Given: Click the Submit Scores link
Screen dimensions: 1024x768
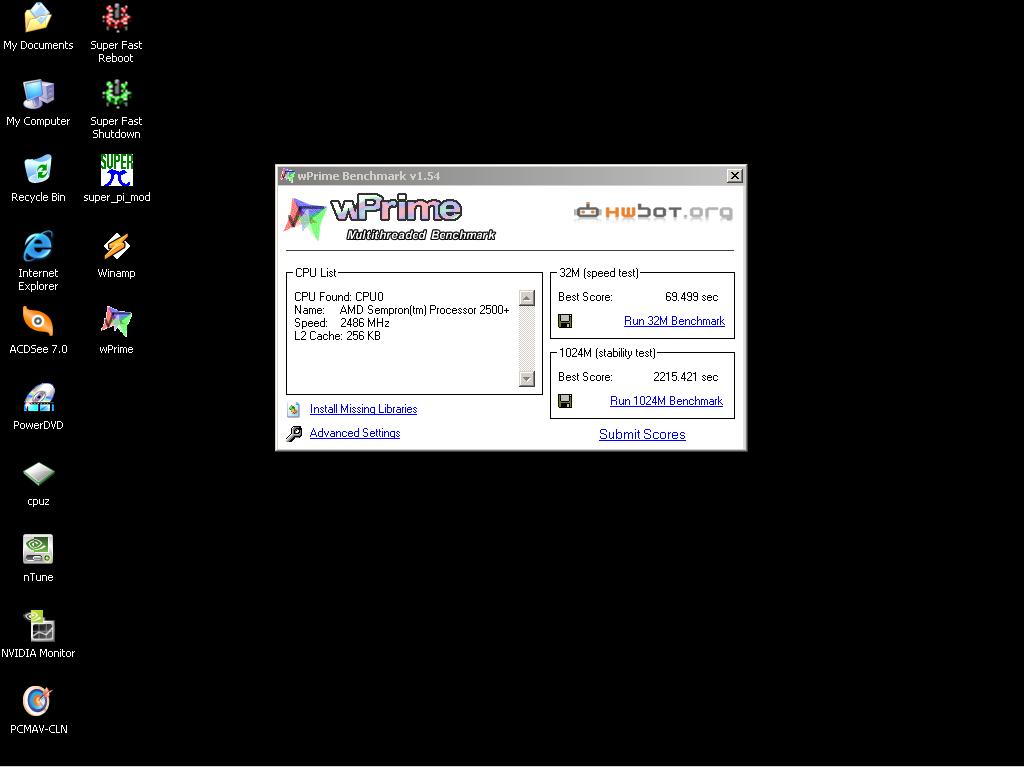Looking at the screenshot, I should click(x=642, y=435).
